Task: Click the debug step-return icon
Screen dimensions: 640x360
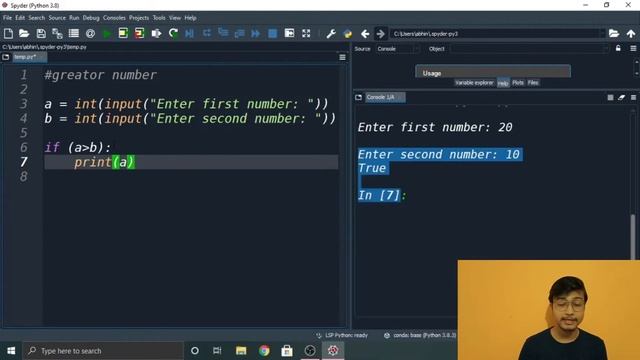Action: (240, 33)
